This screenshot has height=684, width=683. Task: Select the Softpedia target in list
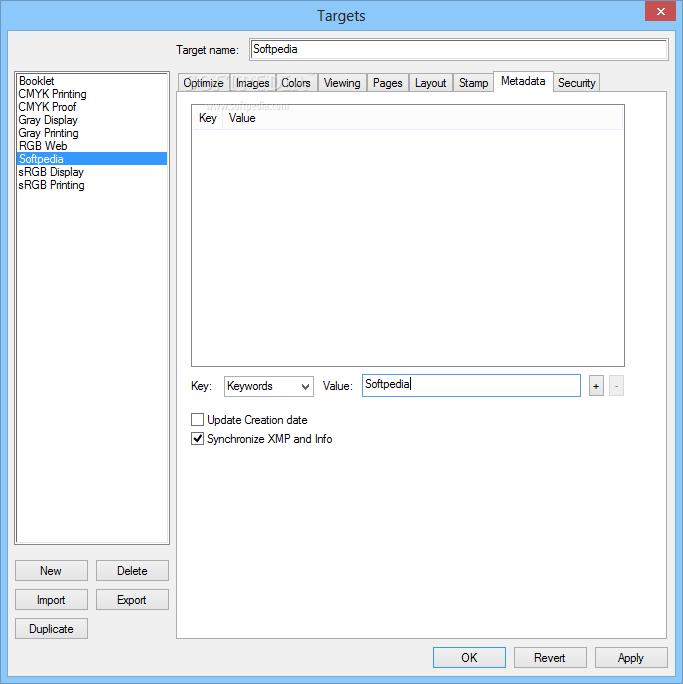[92, 159]
